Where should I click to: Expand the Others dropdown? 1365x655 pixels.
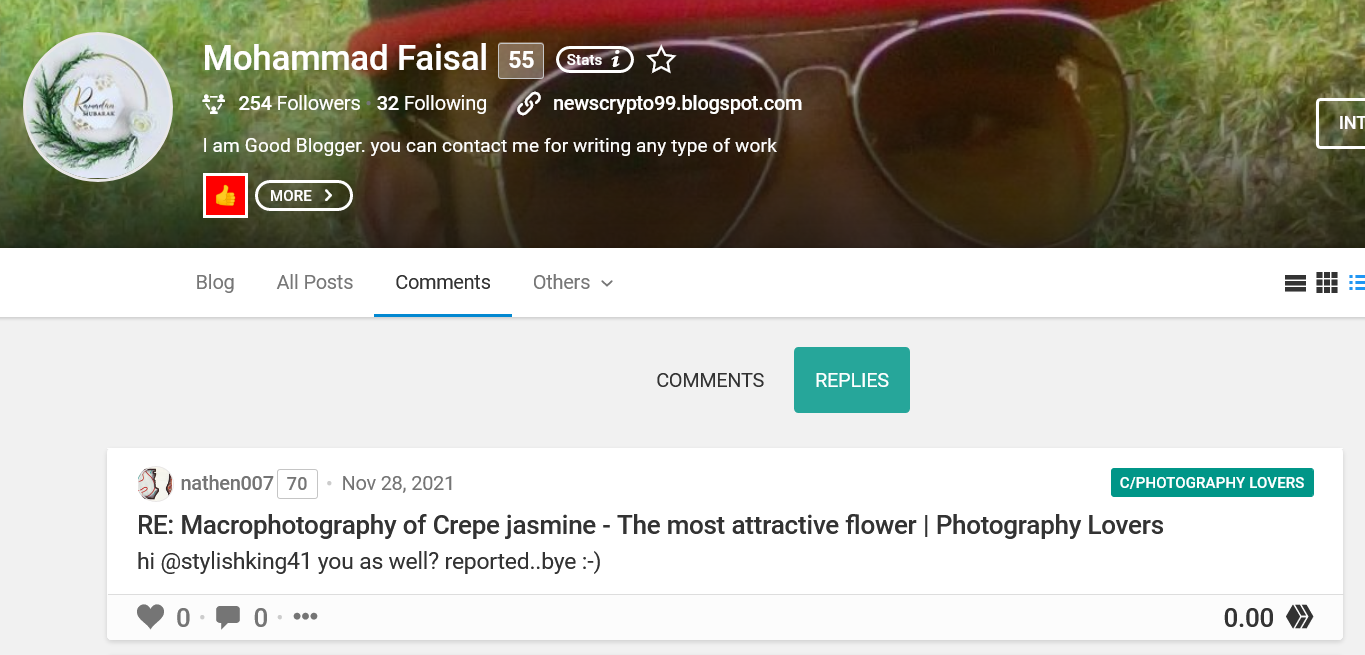[x=572, y=282]
